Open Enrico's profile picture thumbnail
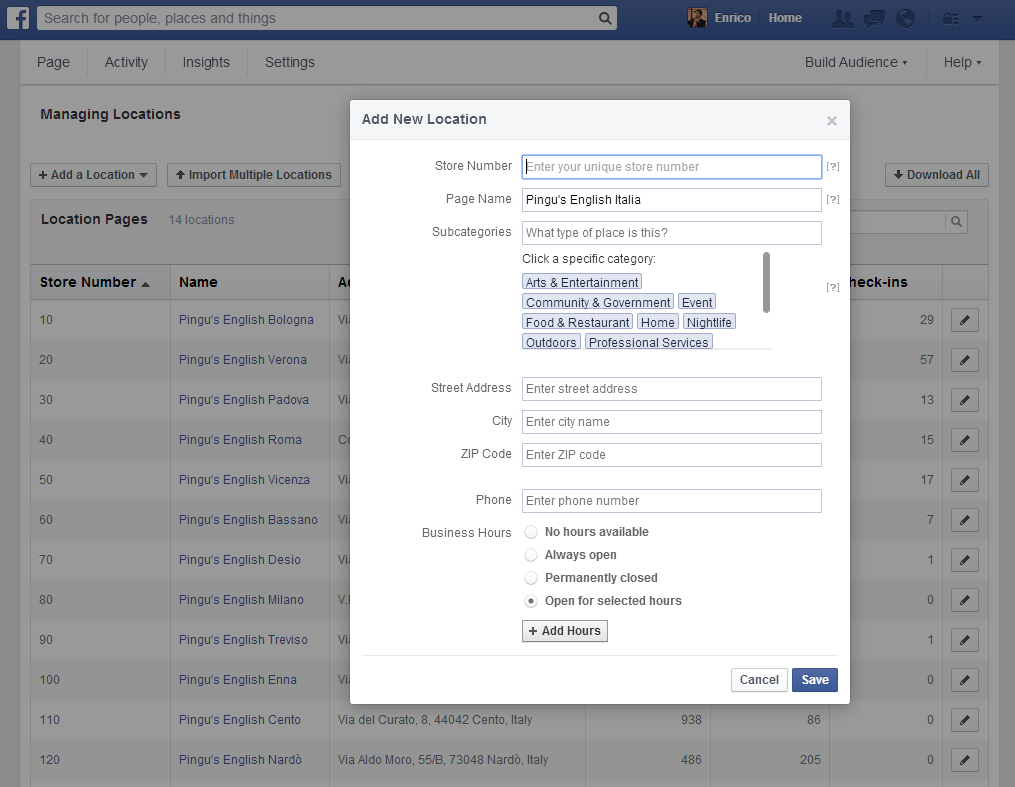This screenshot has width=1015, height=787. coord(697,17)
